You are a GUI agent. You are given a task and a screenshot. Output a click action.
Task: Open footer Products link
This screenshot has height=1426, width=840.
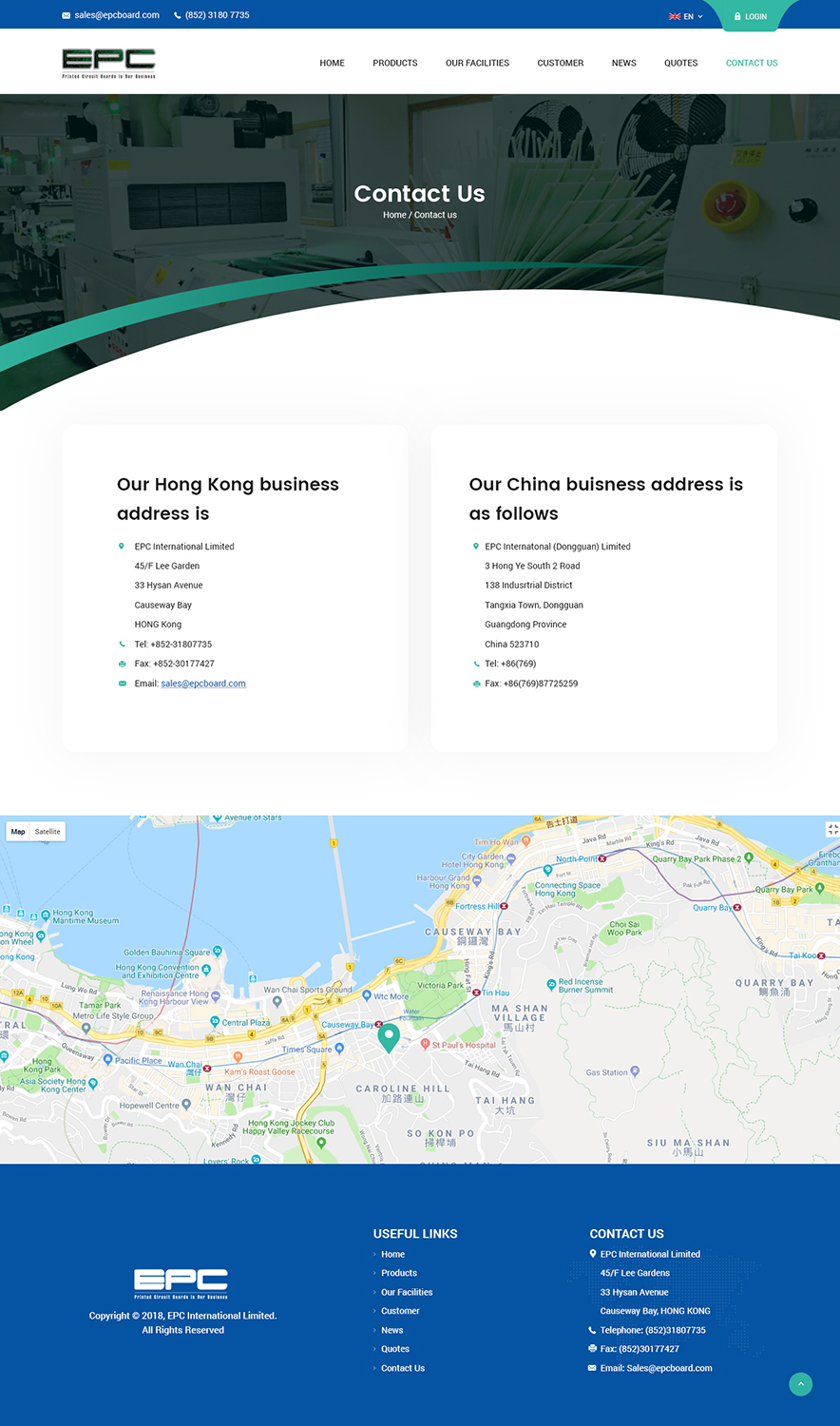(399, 1273)
